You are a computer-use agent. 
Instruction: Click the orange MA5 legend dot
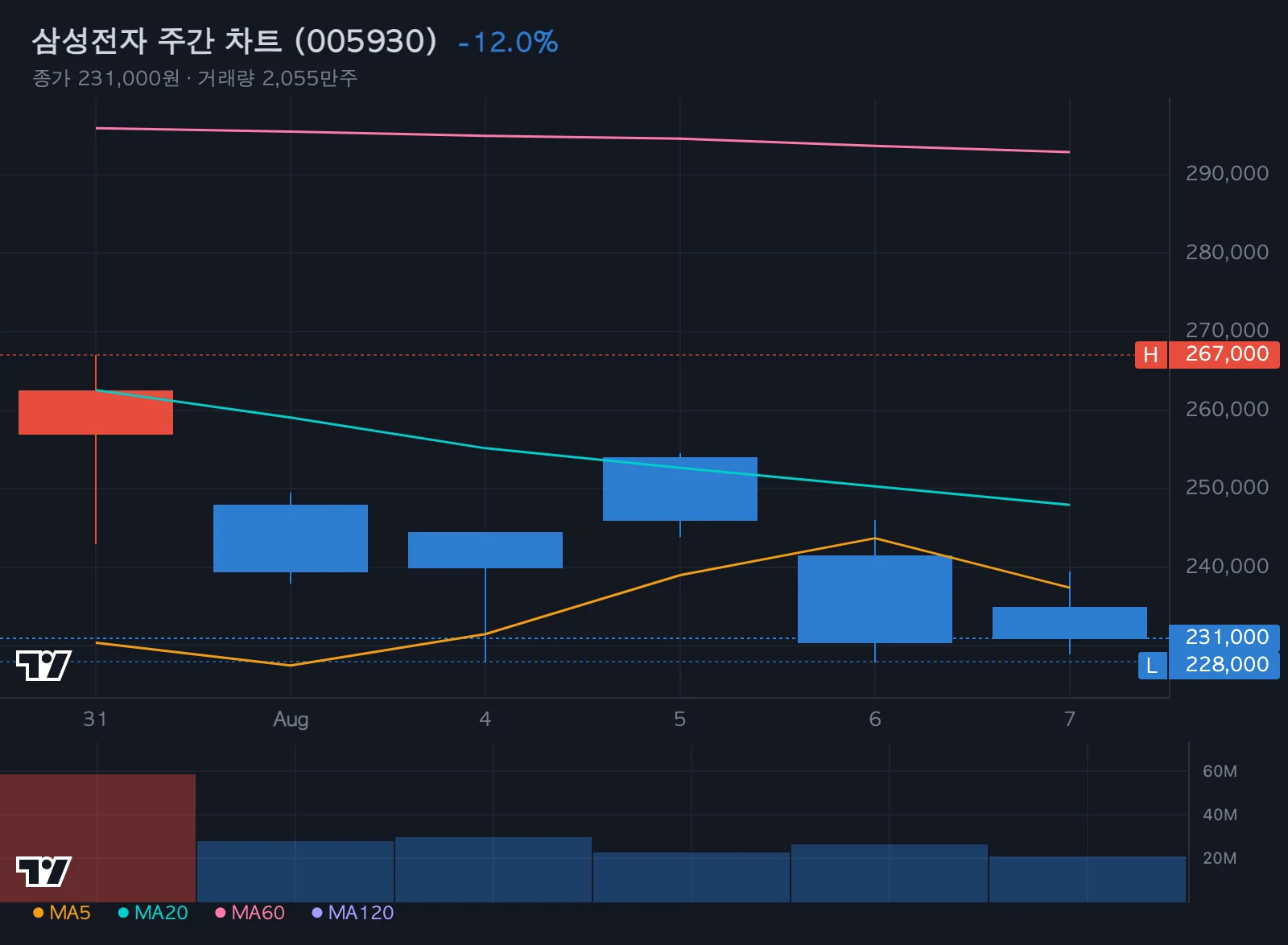(x=38, y=913)
